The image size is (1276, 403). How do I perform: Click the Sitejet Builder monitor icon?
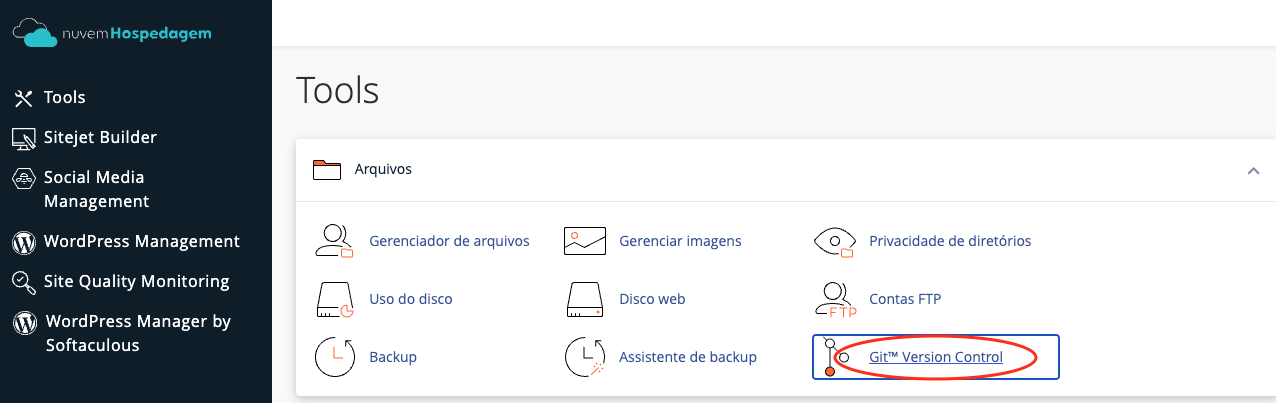(x=24, y=138)
